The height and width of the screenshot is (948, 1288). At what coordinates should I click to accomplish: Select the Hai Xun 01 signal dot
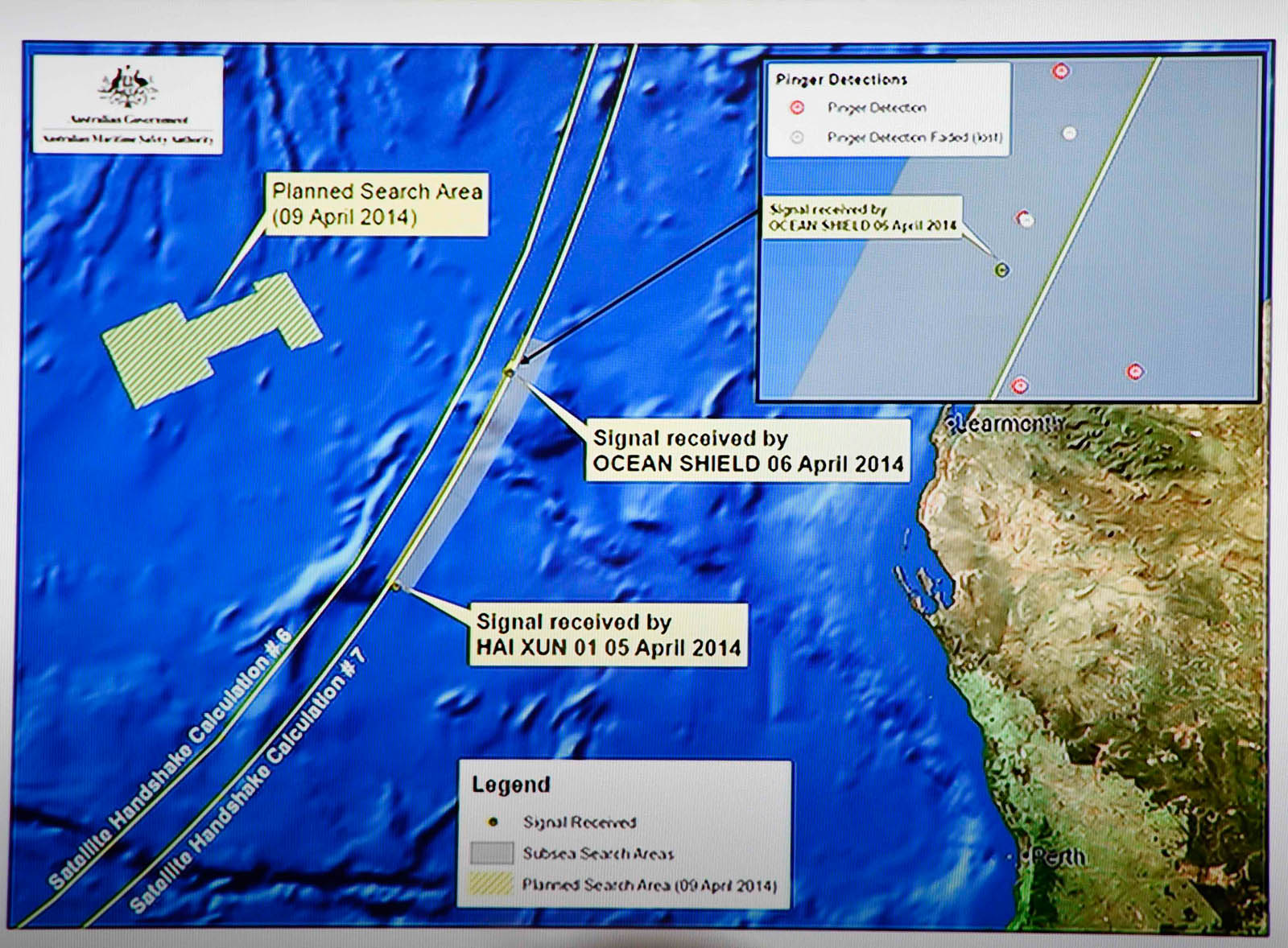(395, 587)
